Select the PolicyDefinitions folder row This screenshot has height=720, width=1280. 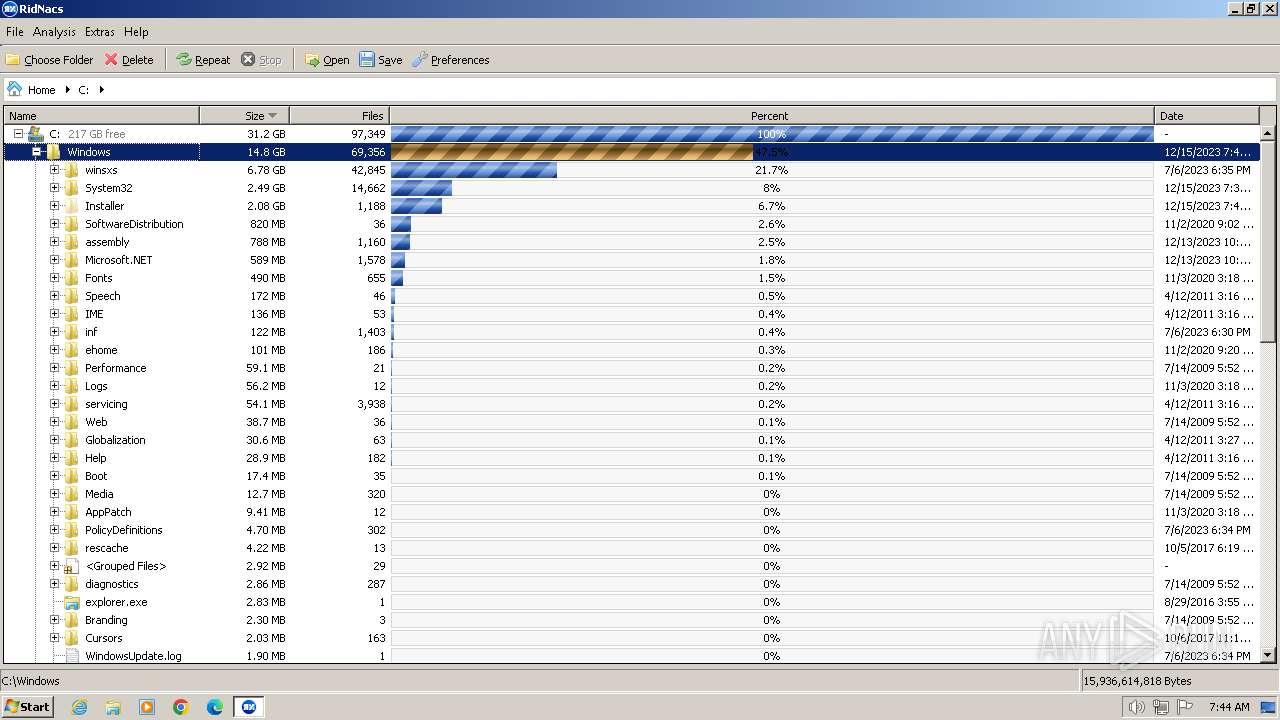click(x=632, y=530)
